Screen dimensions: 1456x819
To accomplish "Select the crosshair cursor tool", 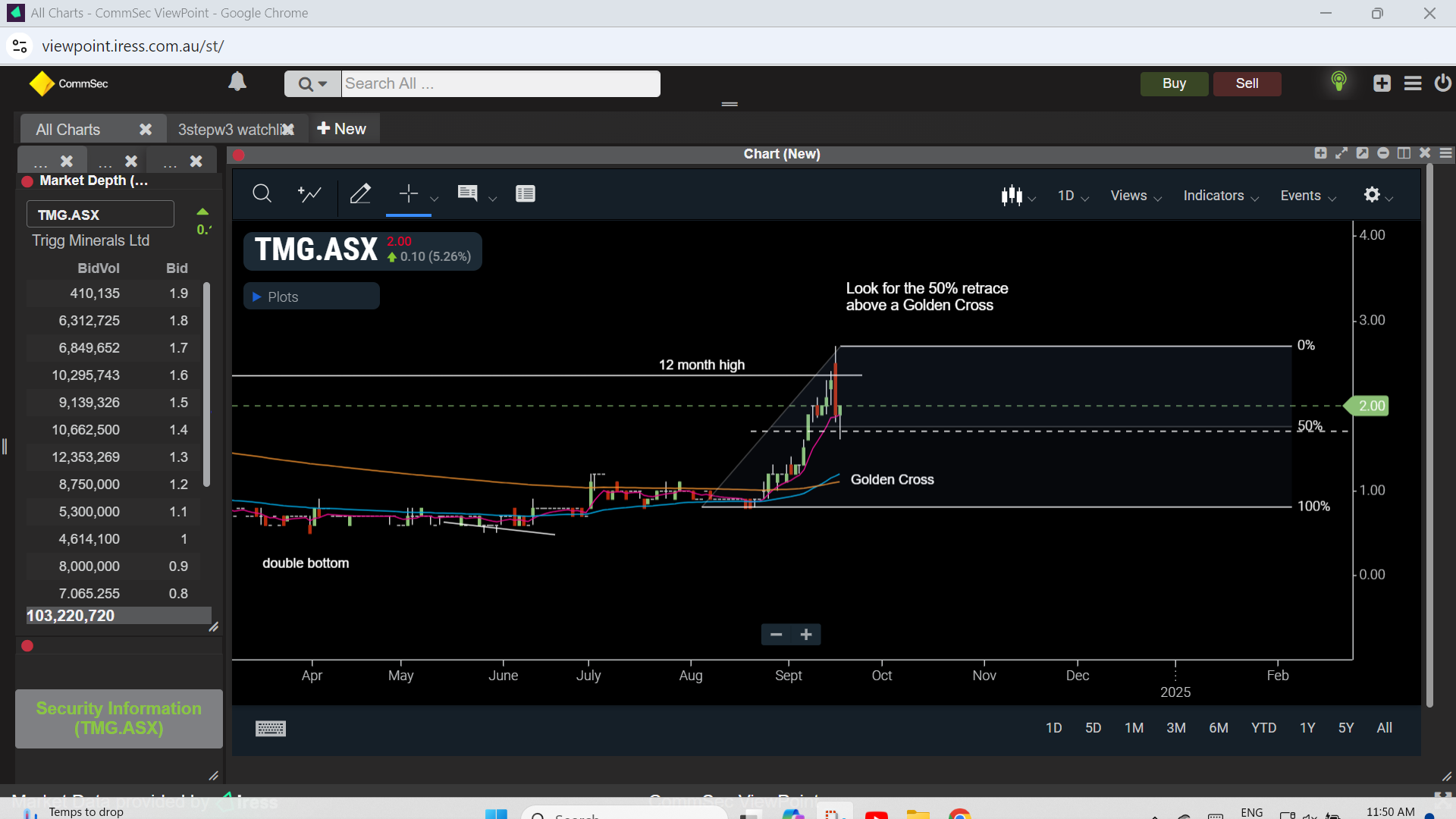I will pyautogui.click(x=409, y=194).
